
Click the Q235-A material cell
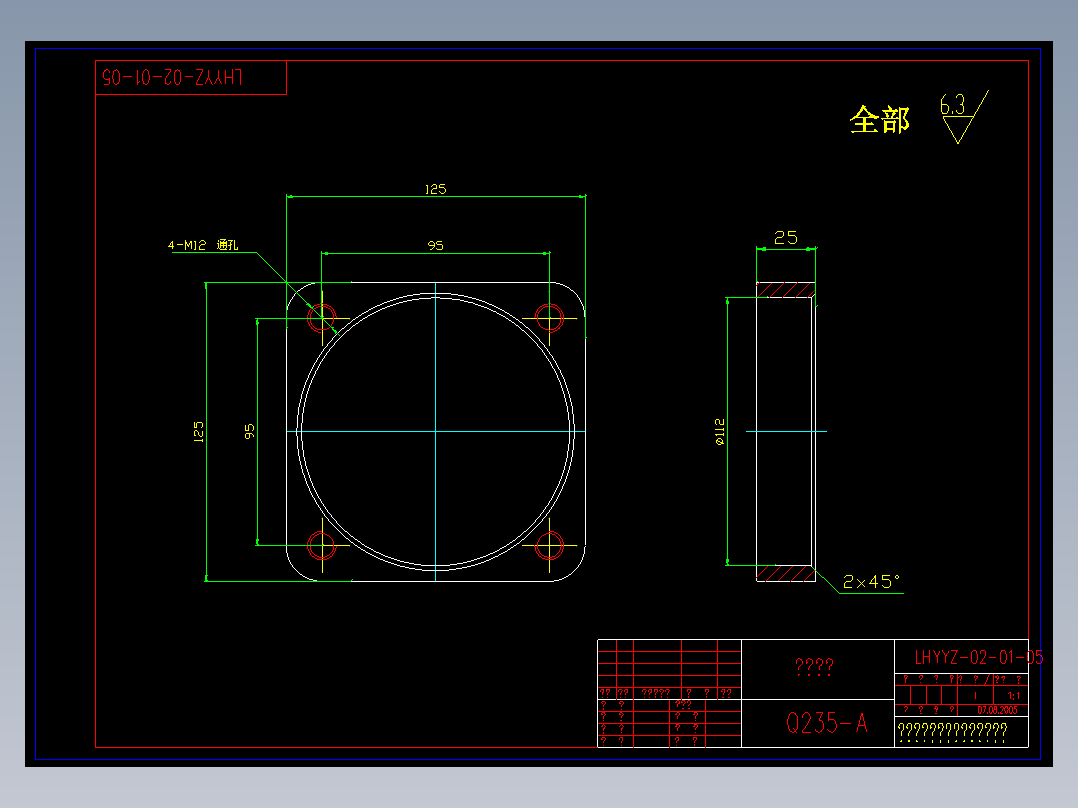point(817,723)
